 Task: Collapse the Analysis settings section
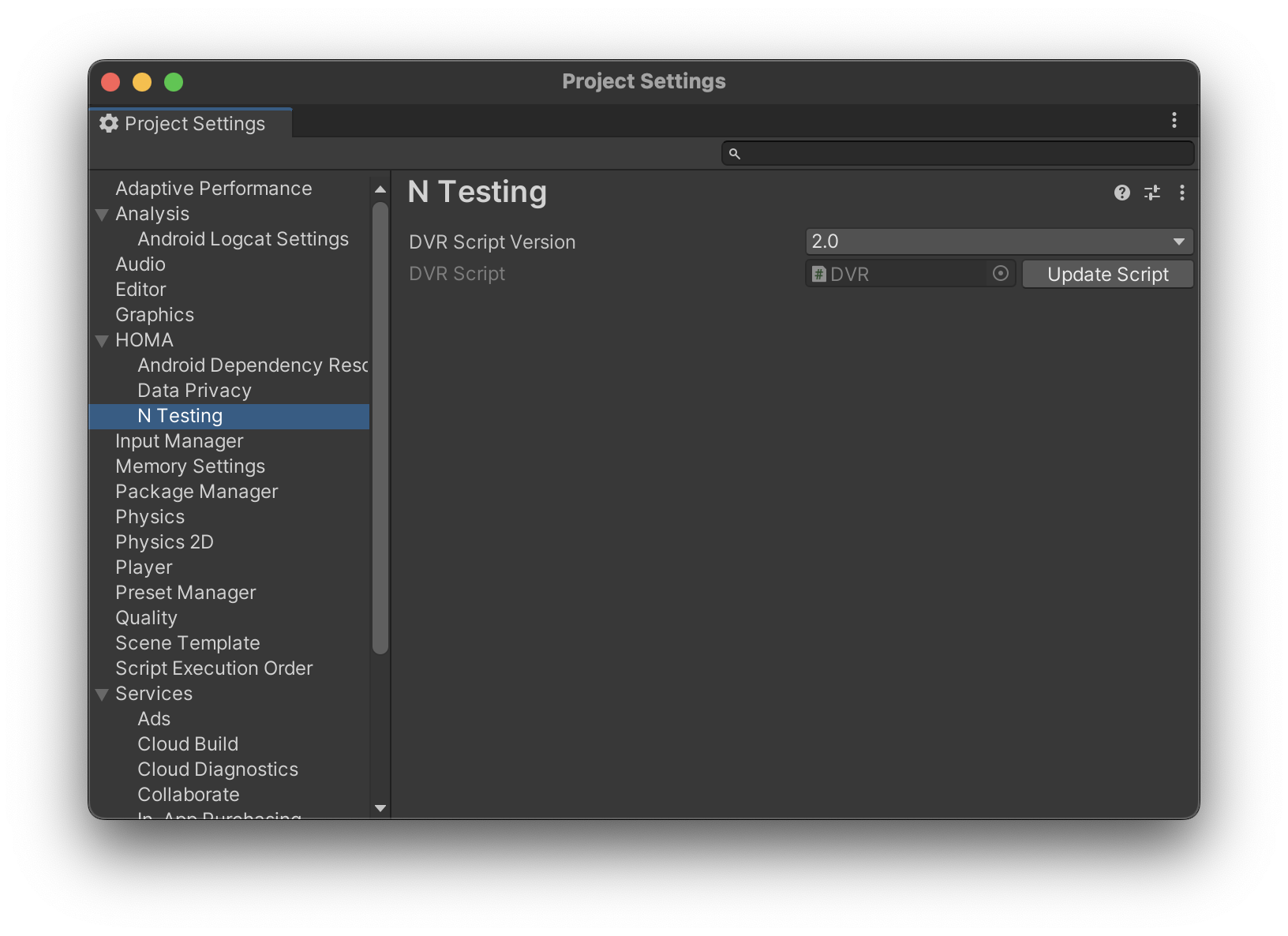pos(102,214)
